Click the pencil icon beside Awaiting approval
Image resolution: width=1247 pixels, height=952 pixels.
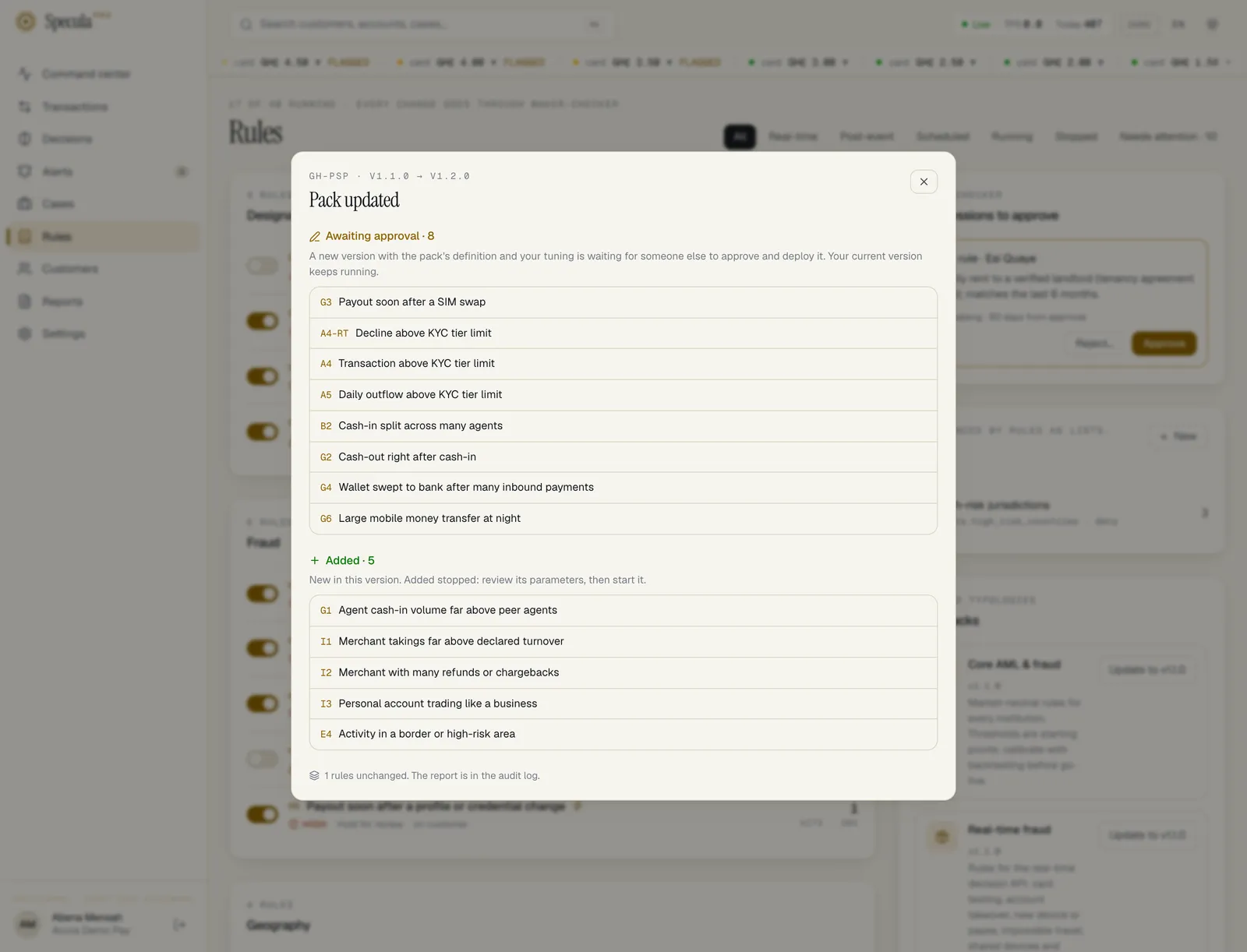(315, 236)
